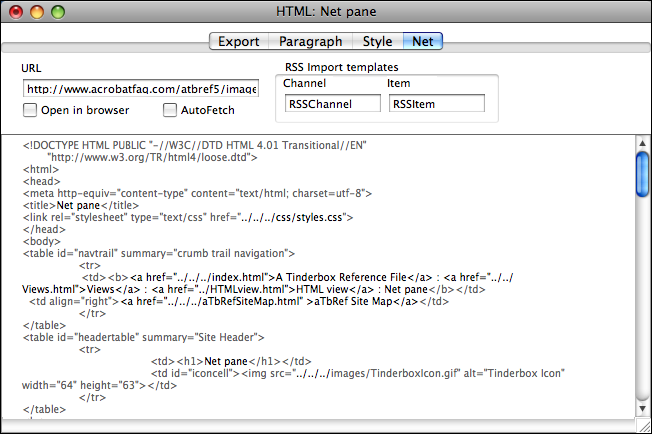Click the scrollbar up arrow
The height and width of the screenshot is (434, 652).
click(642, 143)
